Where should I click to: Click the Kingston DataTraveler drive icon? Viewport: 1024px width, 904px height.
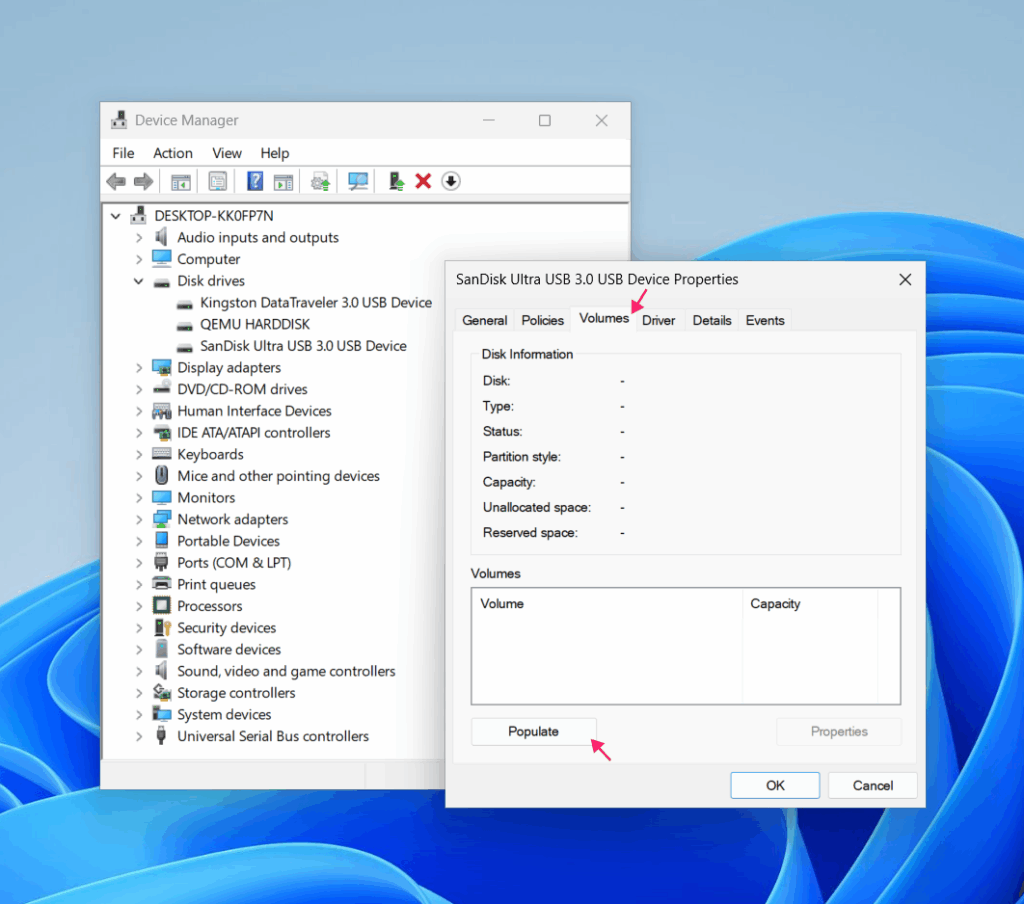pyautogui.click(x=185, y=303)
